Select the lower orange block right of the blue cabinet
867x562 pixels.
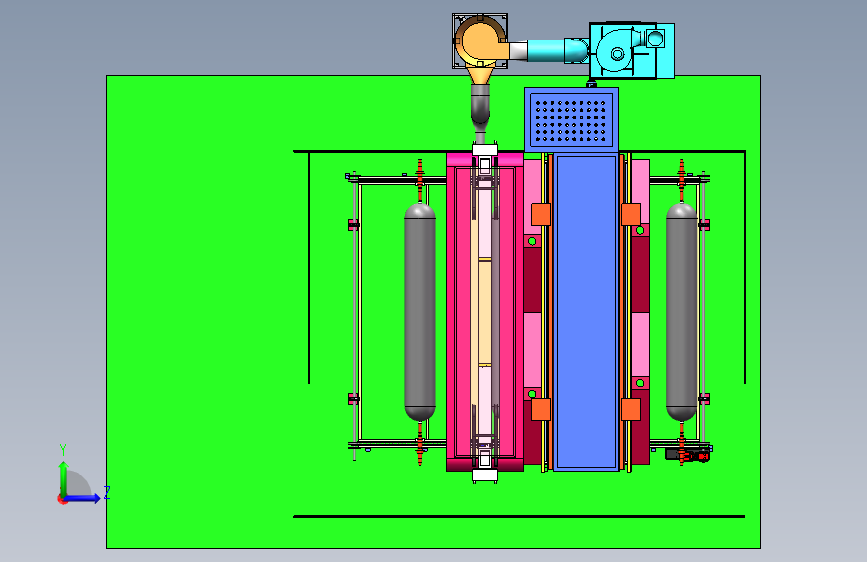pyautogui.click(x=631, y=410)
